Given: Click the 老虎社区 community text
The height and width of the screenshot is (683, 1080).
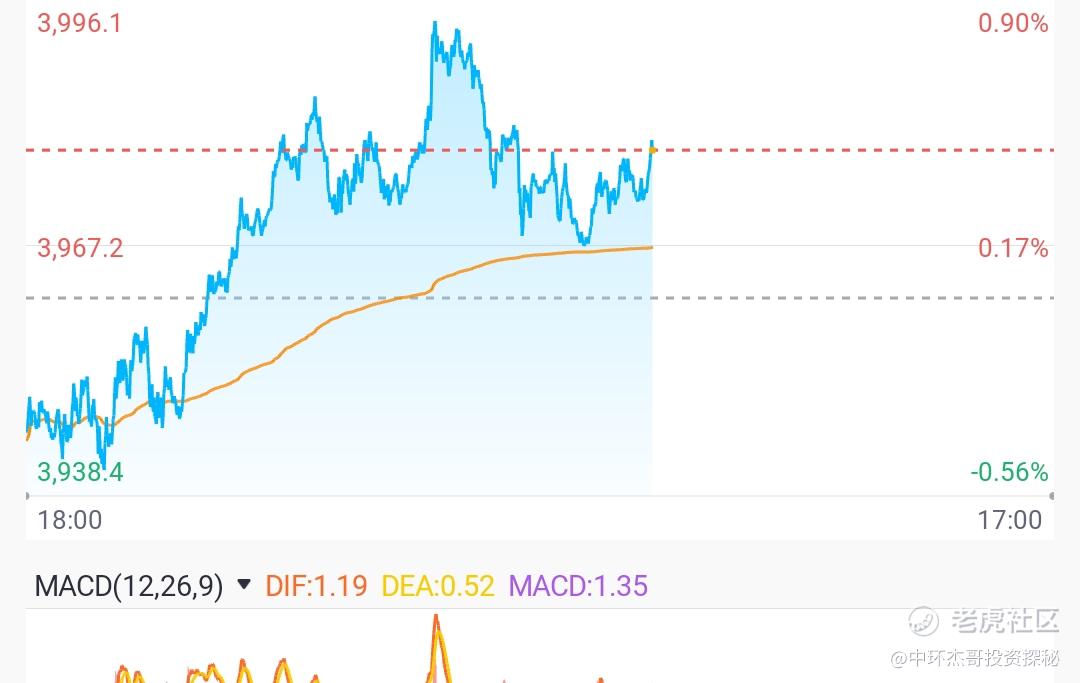Looking at the screenshot, I should click(x=1005, y=621).
